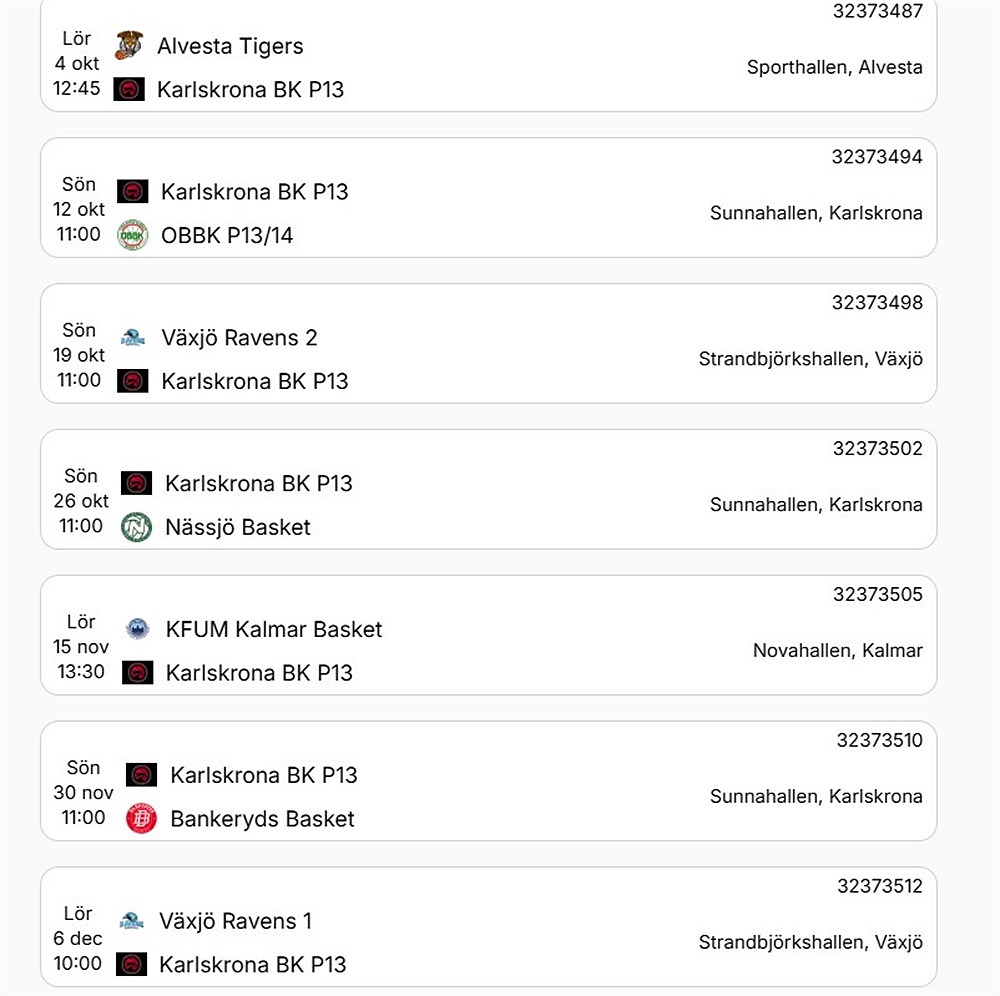1000x996 pixels.
Task: Click the OBBK P13/14 club logo
Action: (x=133, y=236)
